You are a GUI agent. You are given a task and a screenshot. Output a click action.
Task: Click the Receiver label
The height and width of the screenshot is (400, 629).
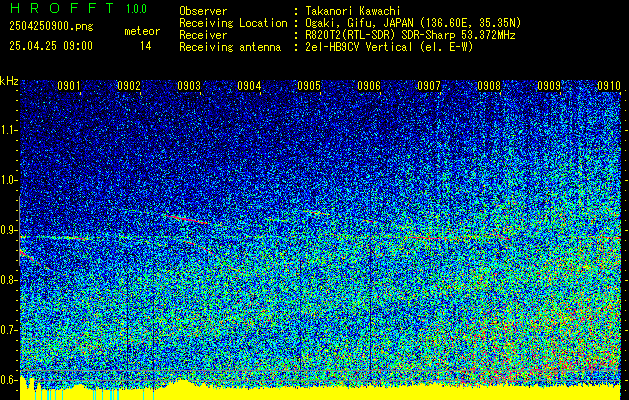203,35
